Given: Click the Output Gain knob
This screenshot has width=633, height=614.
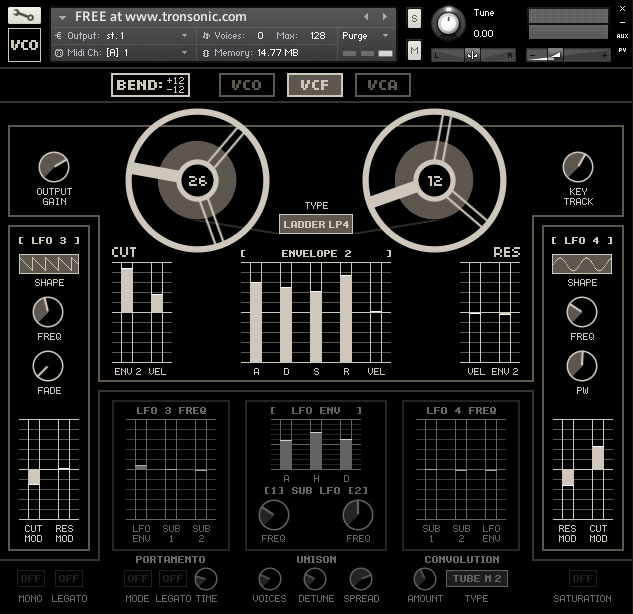Looking at the screenshot, I should 53,167.
